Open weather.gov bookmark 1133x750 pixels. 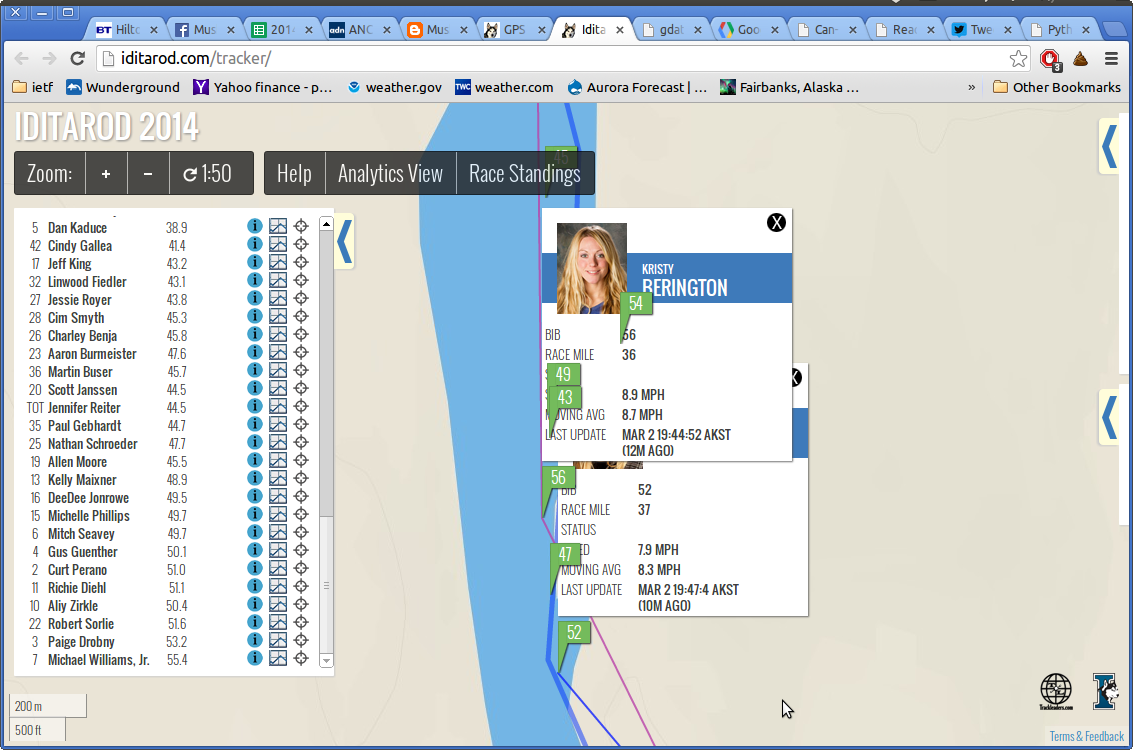click(395, 87)
